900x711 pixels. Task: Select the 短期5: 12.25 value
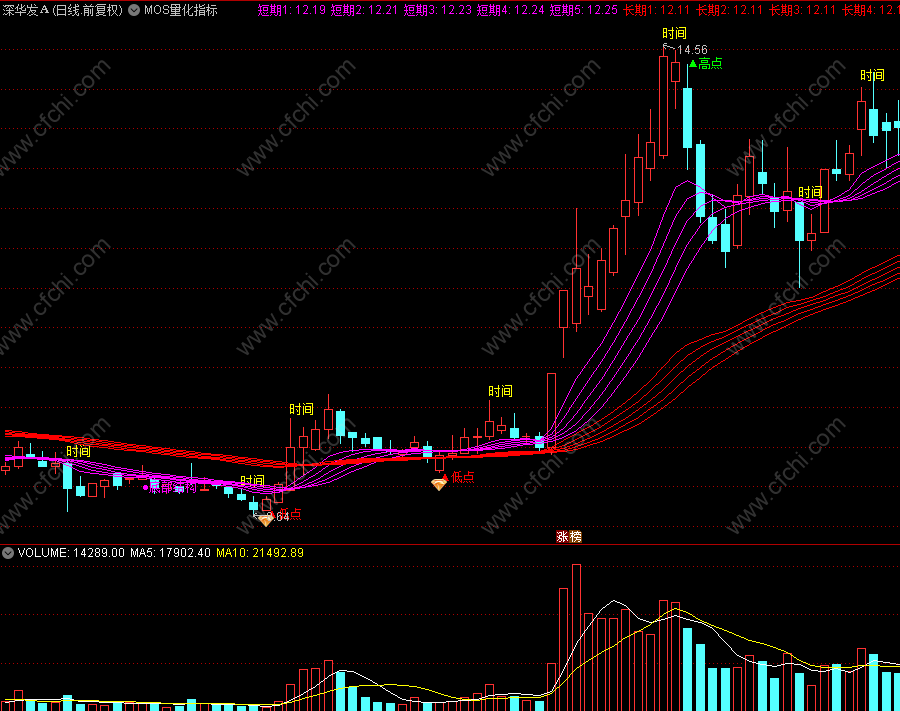click(x=584, y=10)
